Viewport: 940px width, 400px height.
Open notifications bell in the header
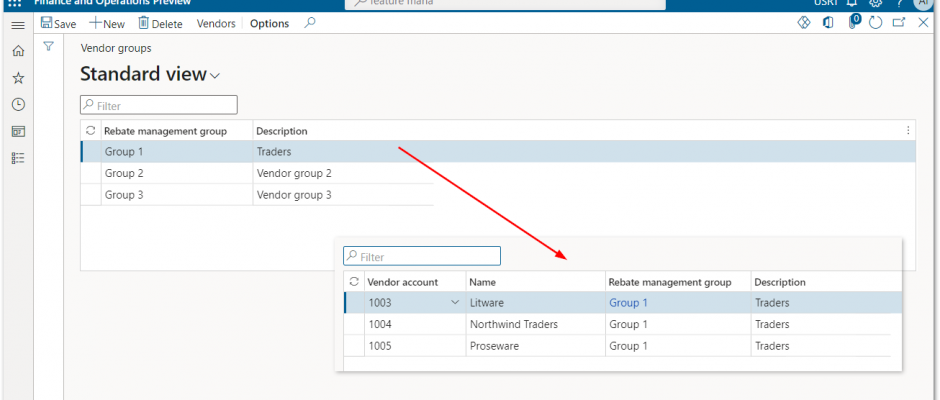tap(851, 3)
